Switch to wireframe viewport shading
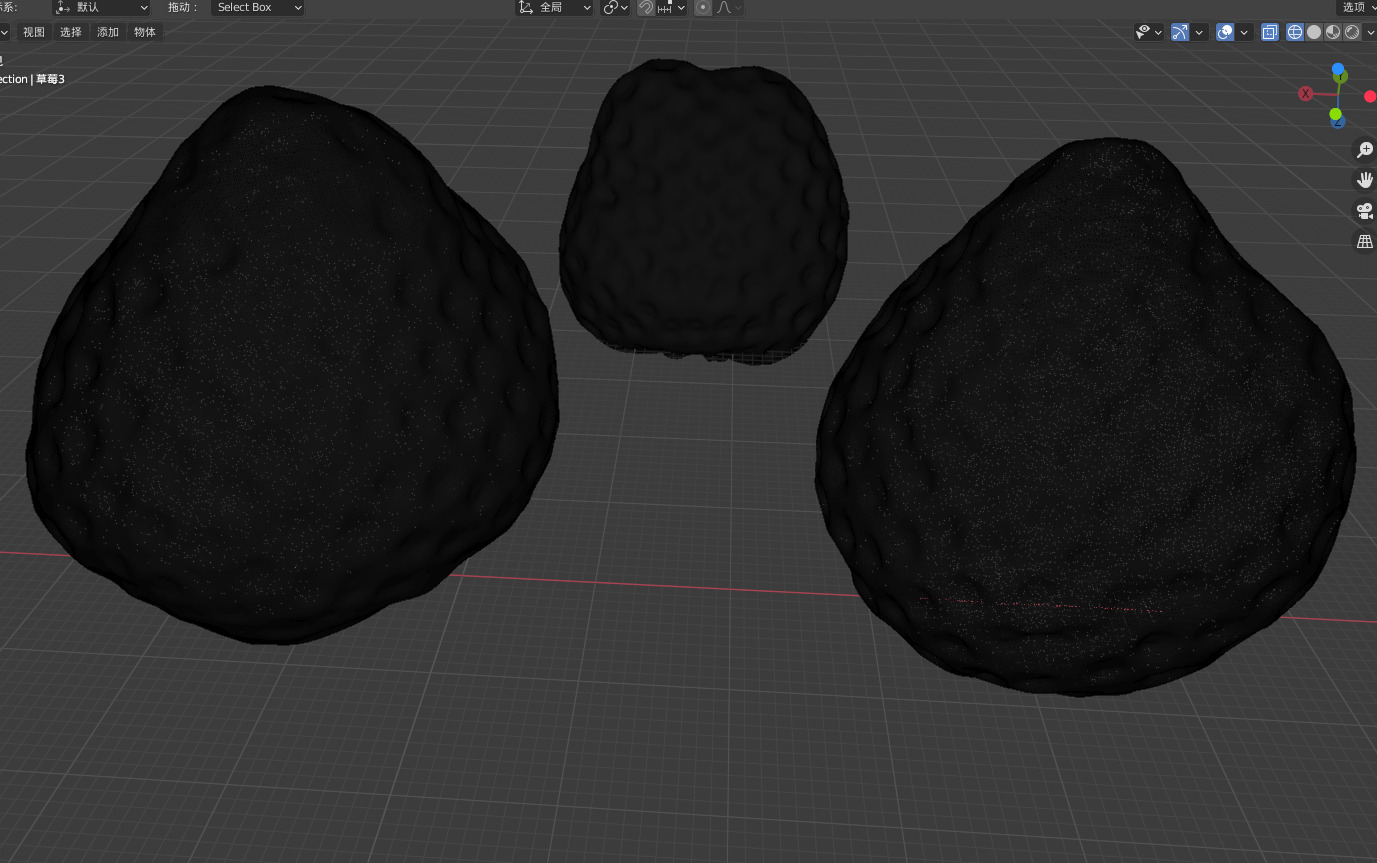 [1295, 32]
